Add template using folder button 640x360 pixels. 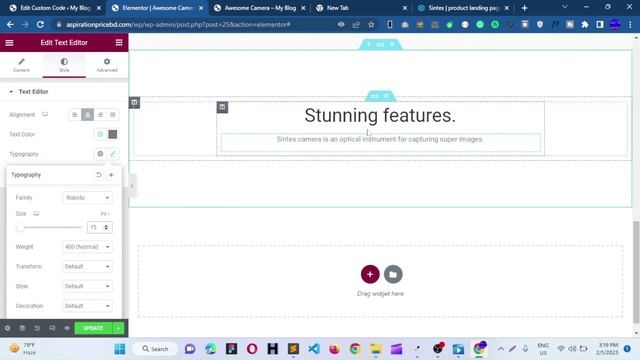click(x=393, y=274)
